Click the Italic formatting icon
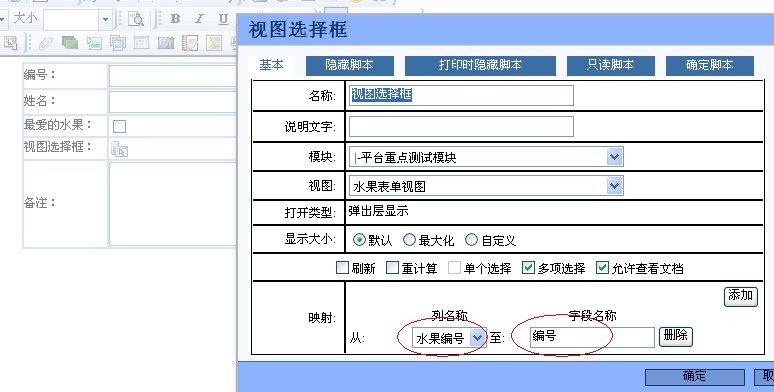The width and height of the screenshot is (774, 392). pyautogui.click(x=199, y=19)
